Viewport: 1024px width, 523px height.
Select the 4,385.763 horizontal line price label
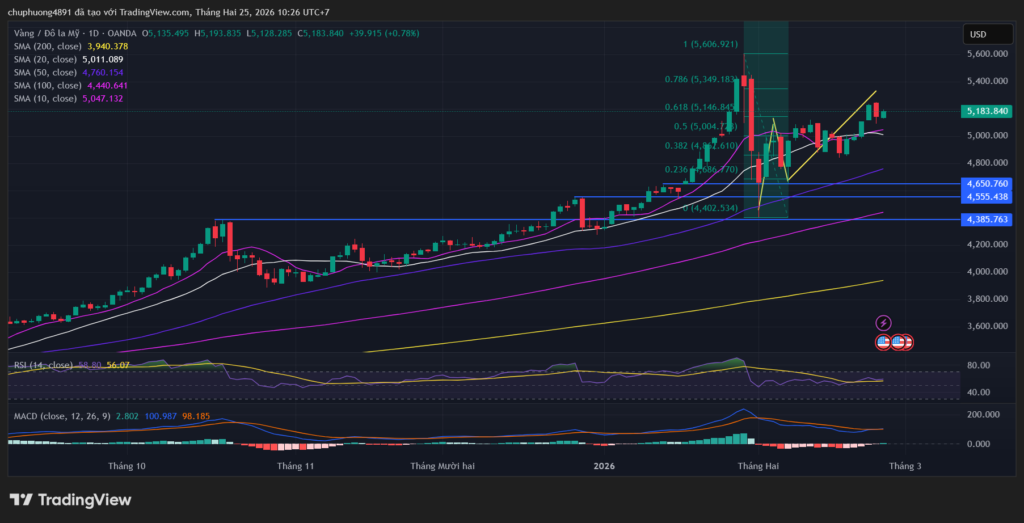[987, 219]
